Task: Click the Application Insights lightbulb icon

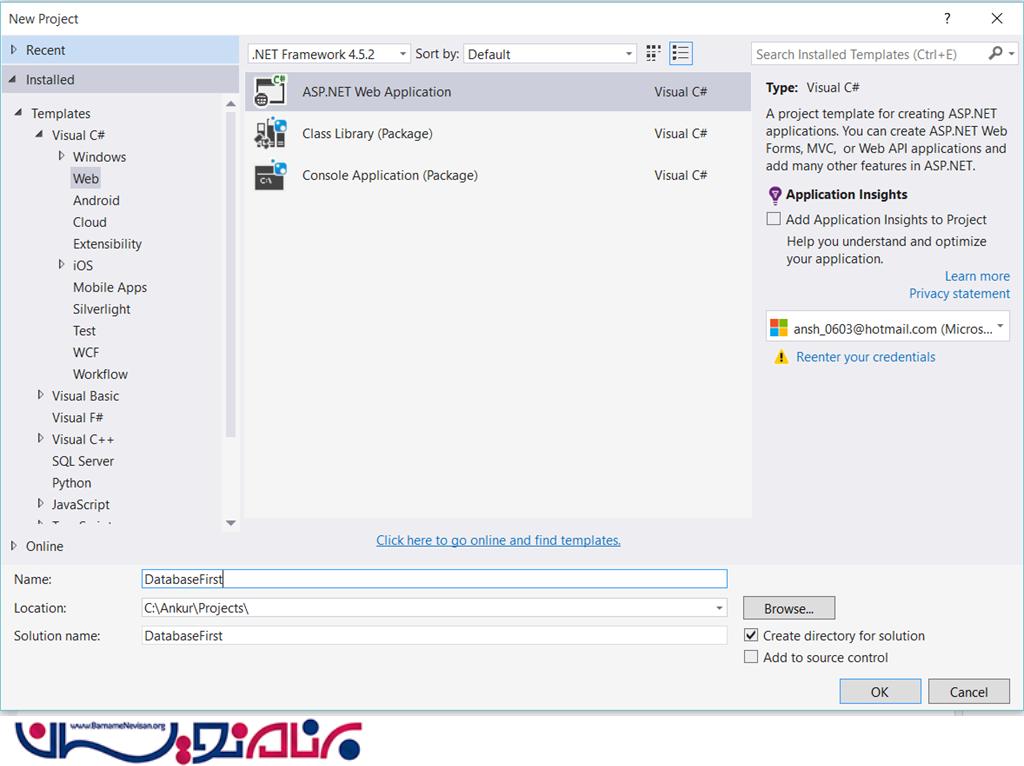Action: coord(775,195)
